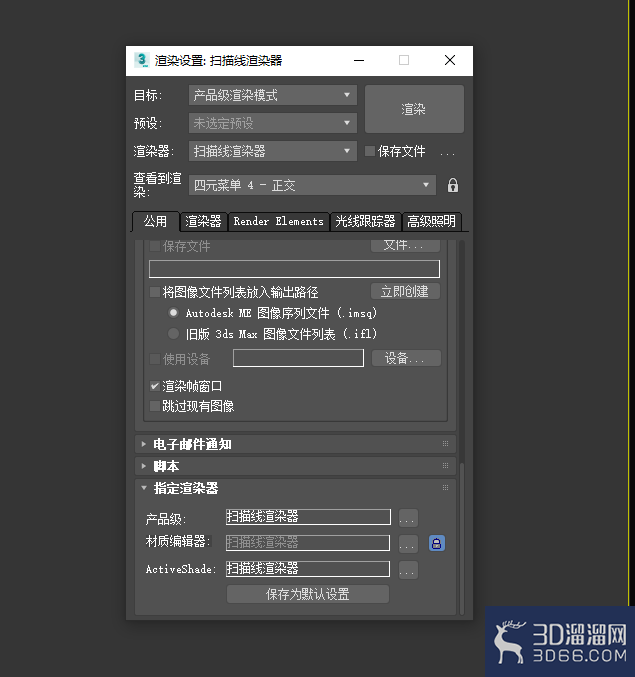Click drag grip icon on 脚本 rollout

pyautogui.click(x=445, y=465)
